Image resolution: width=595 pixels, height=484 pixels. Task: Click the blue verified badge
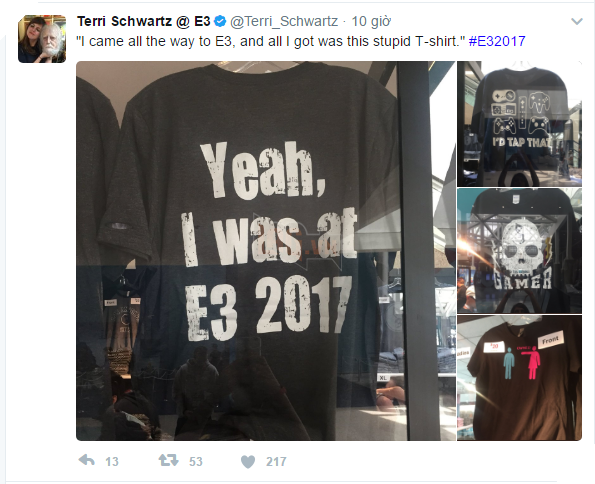[220, 21]
